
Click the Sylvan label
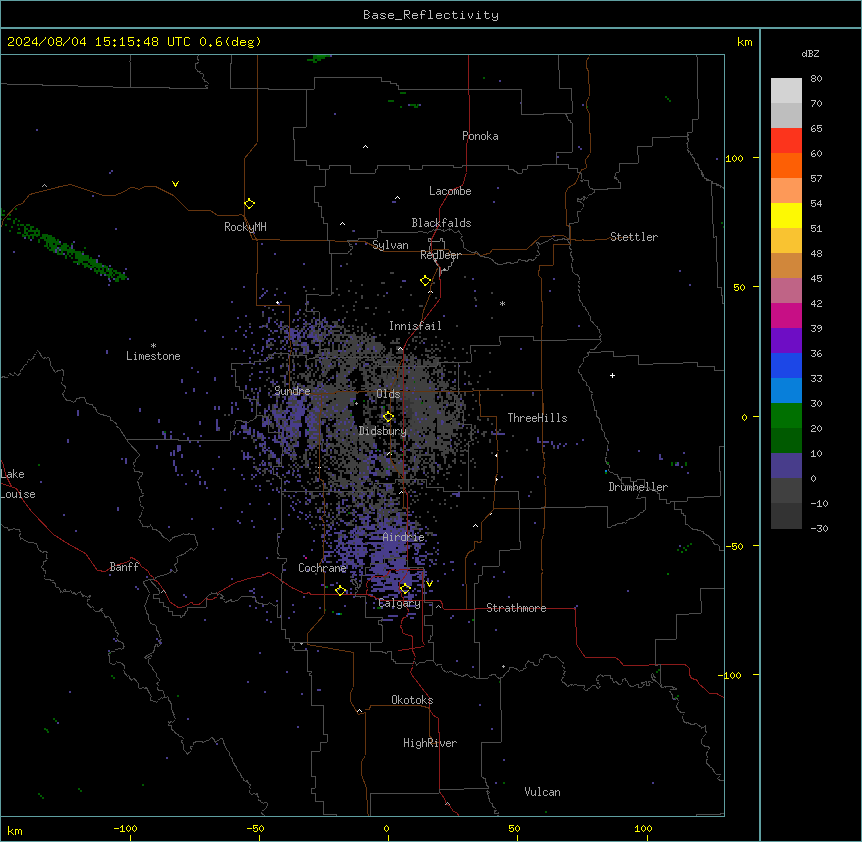(x=390, y=245)
